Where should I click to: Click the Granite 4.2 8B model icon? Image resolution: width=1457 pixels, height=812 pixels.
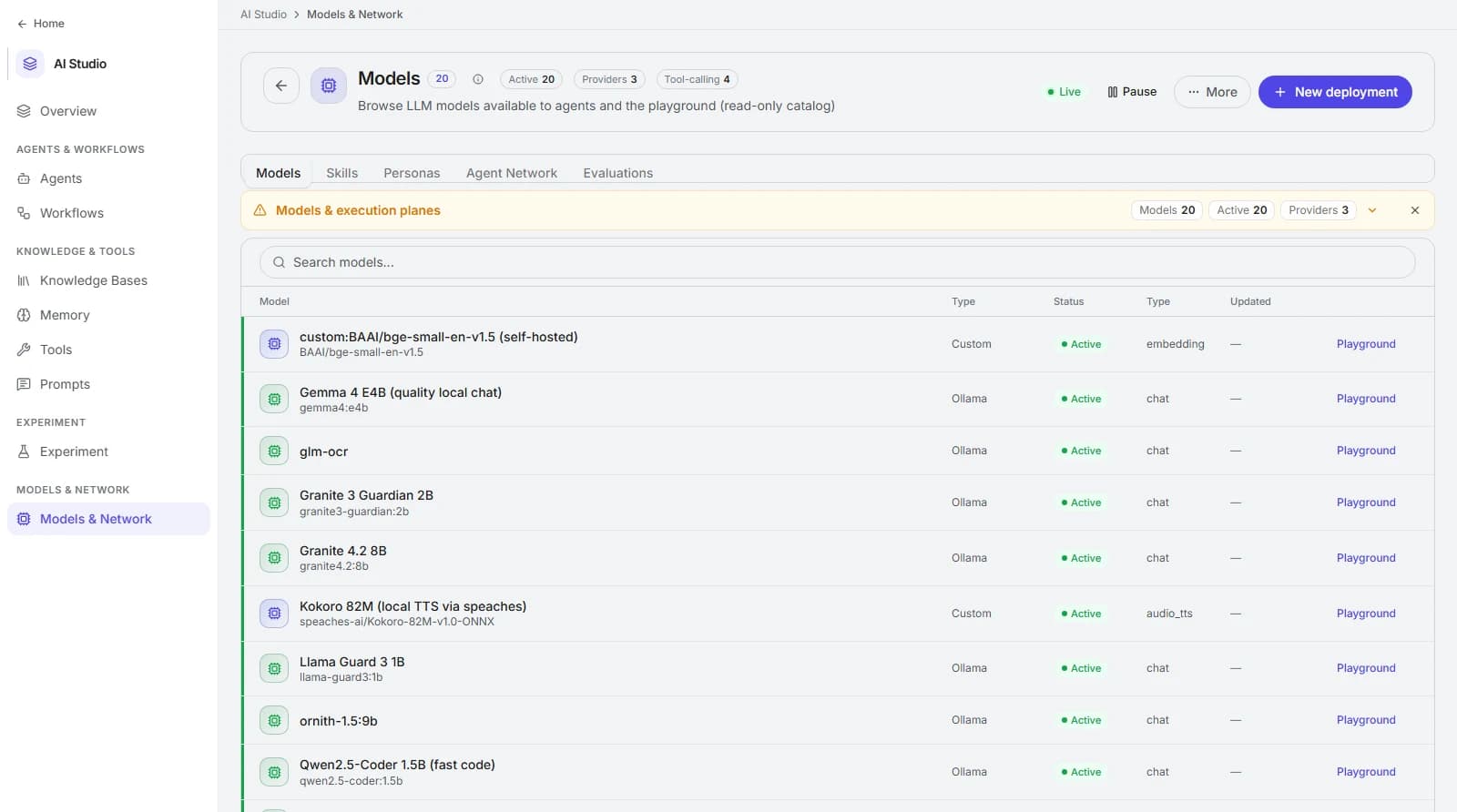point(274,558)
